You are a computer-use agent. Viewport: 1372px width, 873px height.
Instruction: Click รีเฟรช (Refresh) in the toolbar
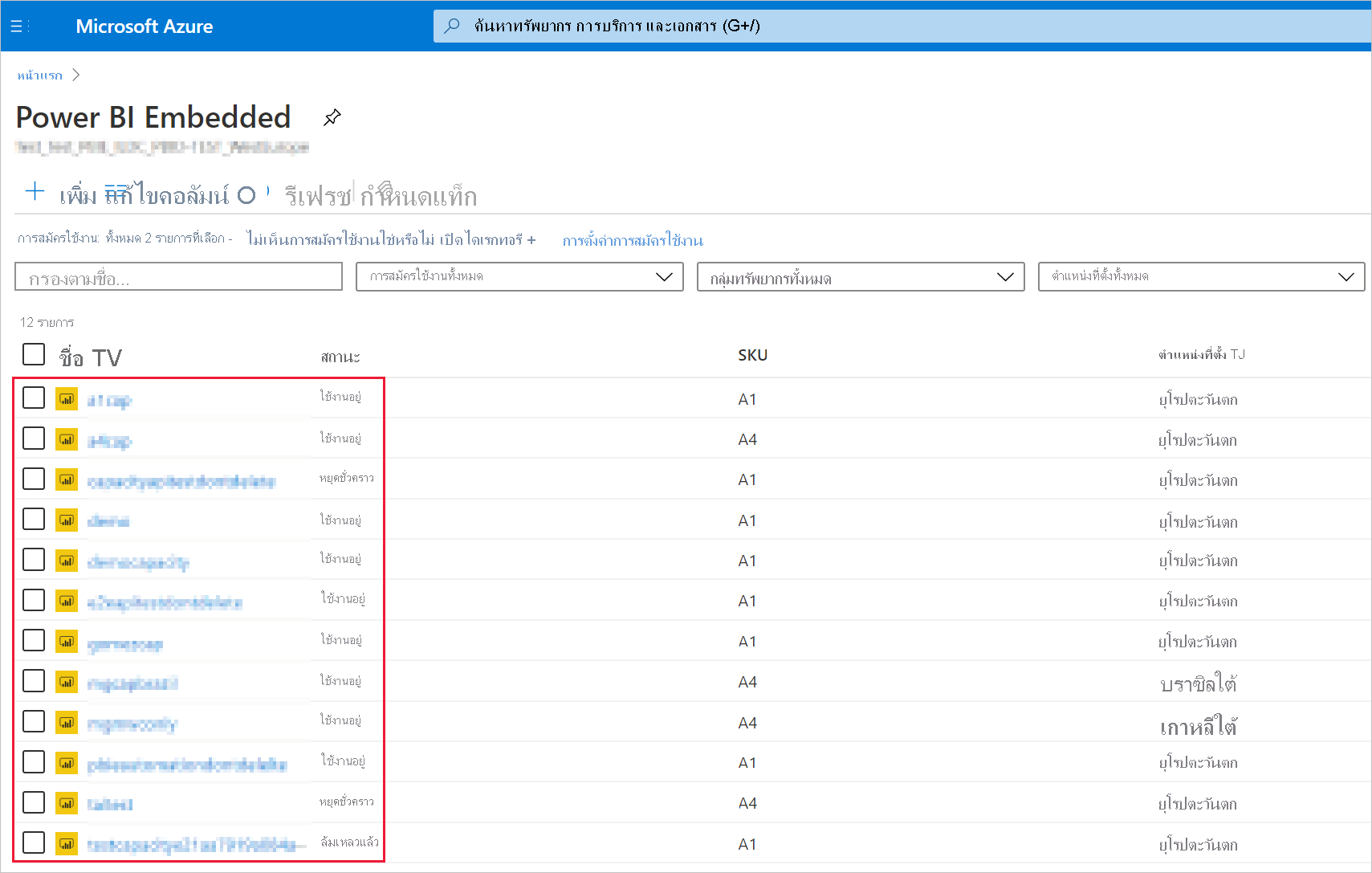[x=317, y=196]
